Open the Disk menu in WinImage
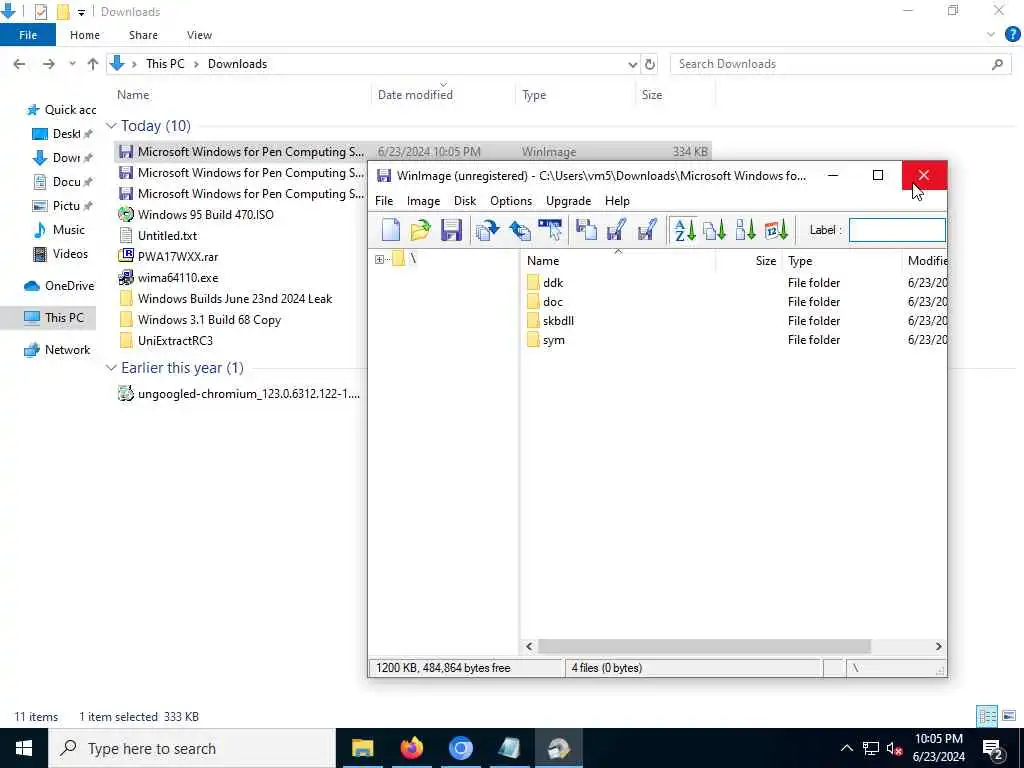 pos(465,201)
